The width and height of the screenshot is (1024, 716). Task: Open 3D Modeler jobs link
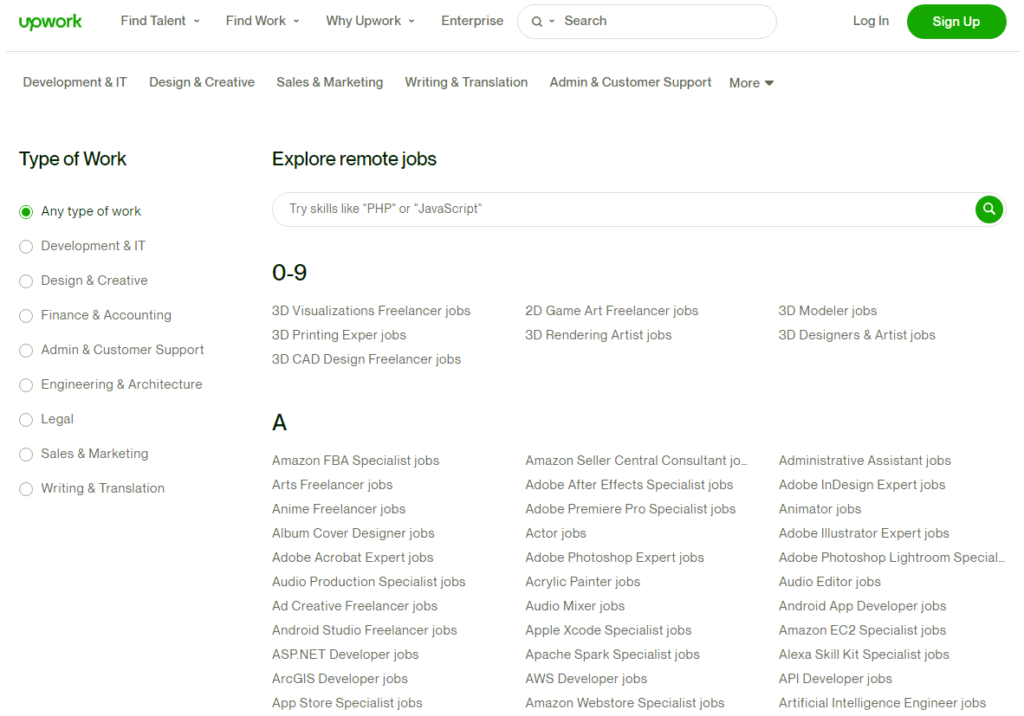[x=827, y=311]
